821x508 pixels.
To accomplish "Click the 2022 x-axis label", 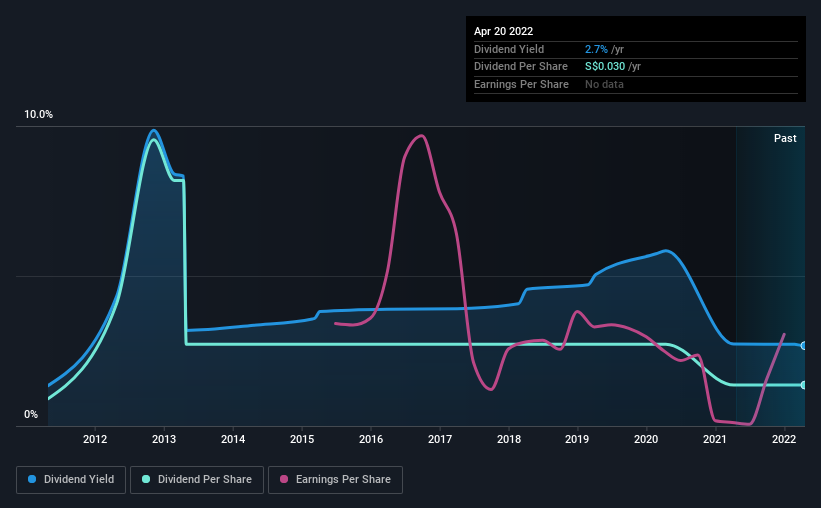I will [x=784, y=439].
